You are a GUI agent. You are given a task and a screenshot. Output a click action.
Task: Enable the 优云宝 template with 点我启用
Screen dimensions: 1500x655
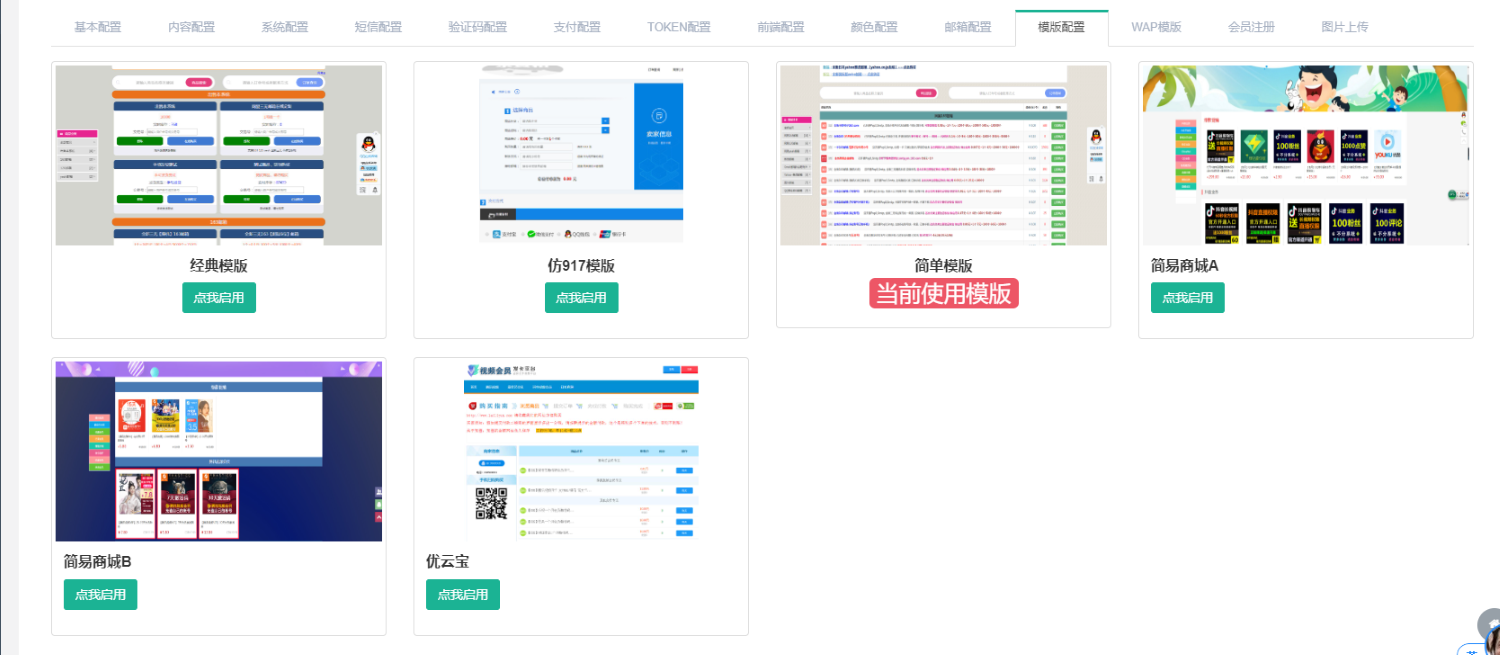pyautogui.click(x=463, y=594)
